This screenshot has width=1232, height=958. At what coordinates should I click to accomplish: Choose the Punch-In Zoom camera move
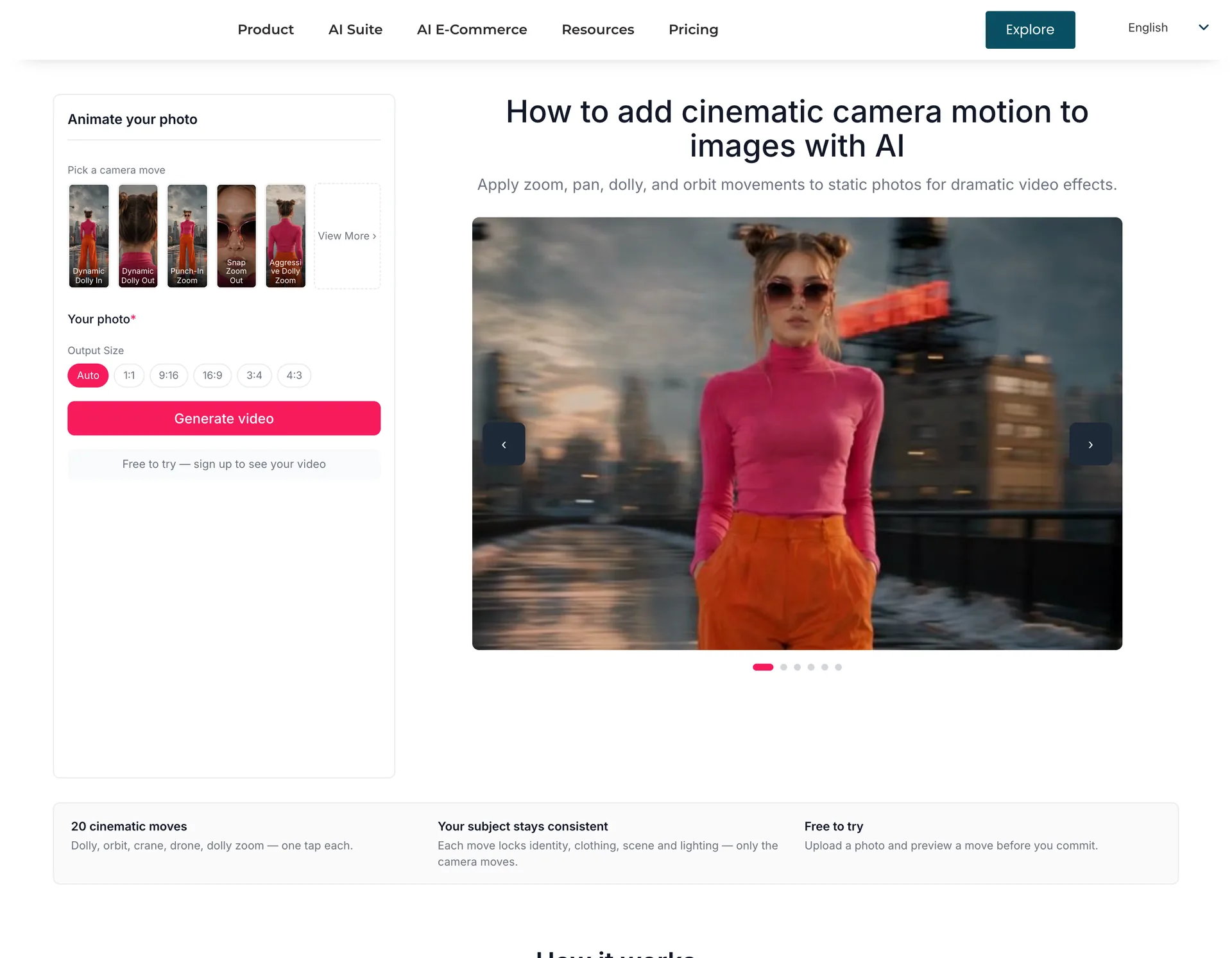[187, 236]
